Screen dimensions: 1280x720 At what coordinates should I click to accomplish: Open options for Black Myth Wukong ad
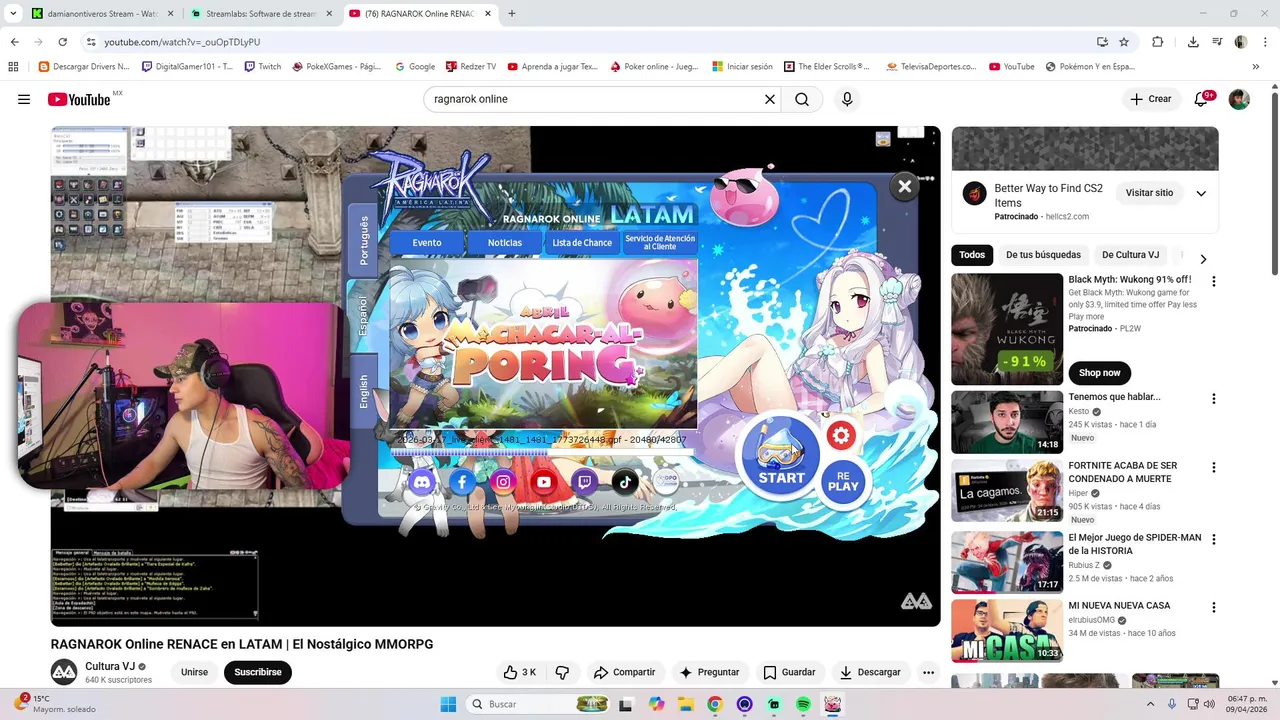point(1214,281)
